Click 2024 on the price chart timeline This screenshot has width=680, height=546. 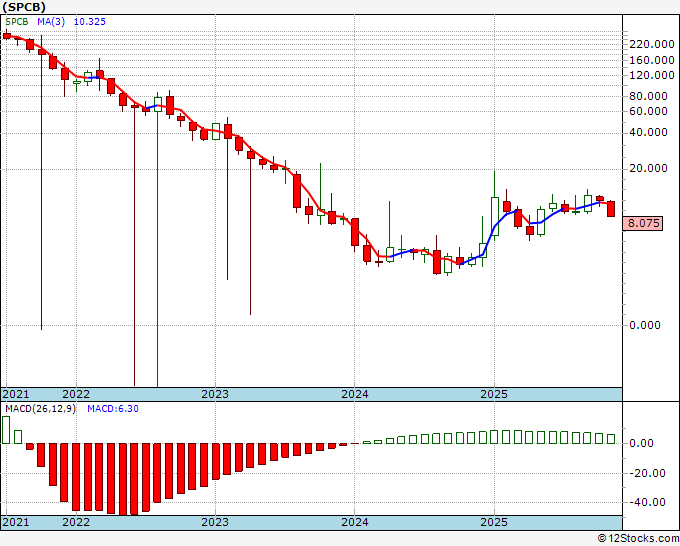[x=355, y=394]
